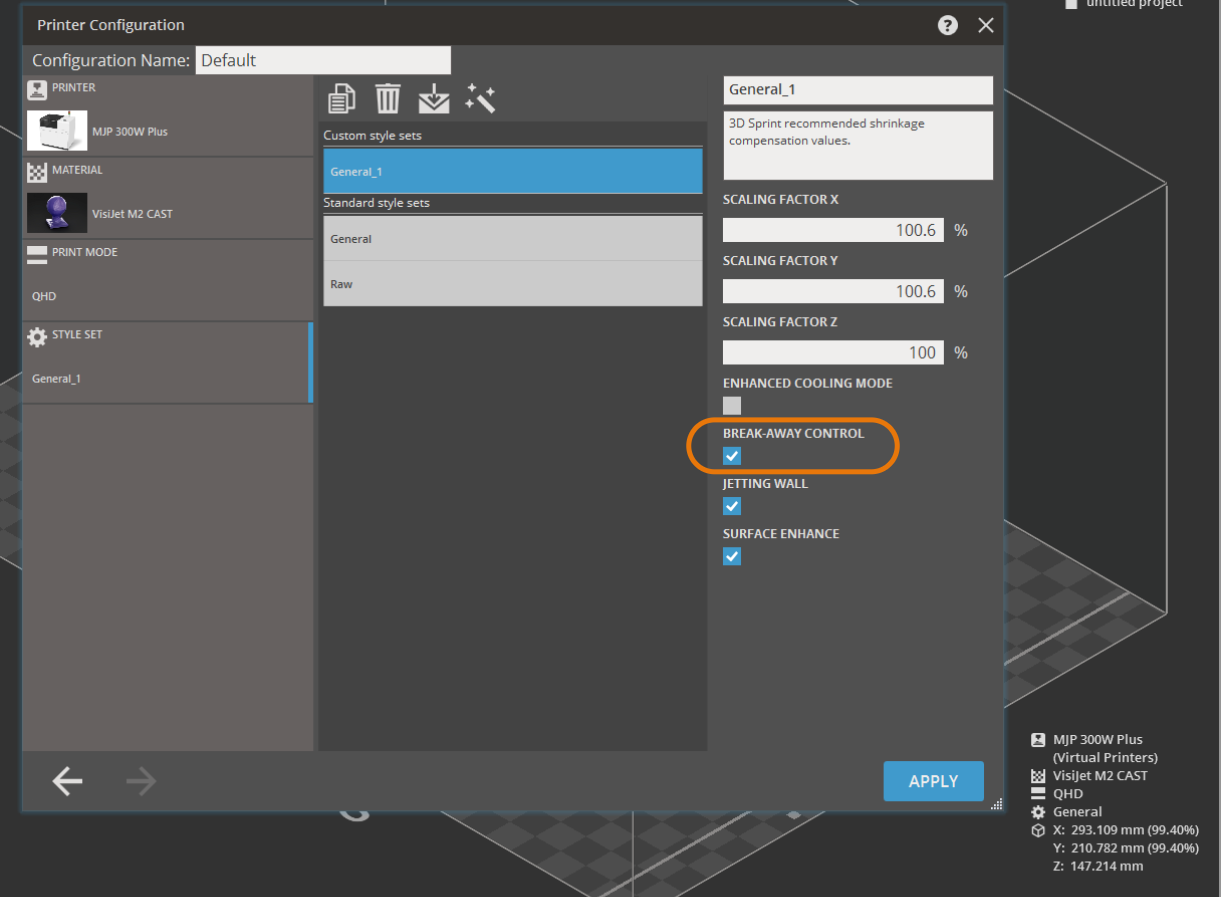The height and width of the screenshot is (897, 1221).
Task: Select the General standard style set
Action: point(512,239)
